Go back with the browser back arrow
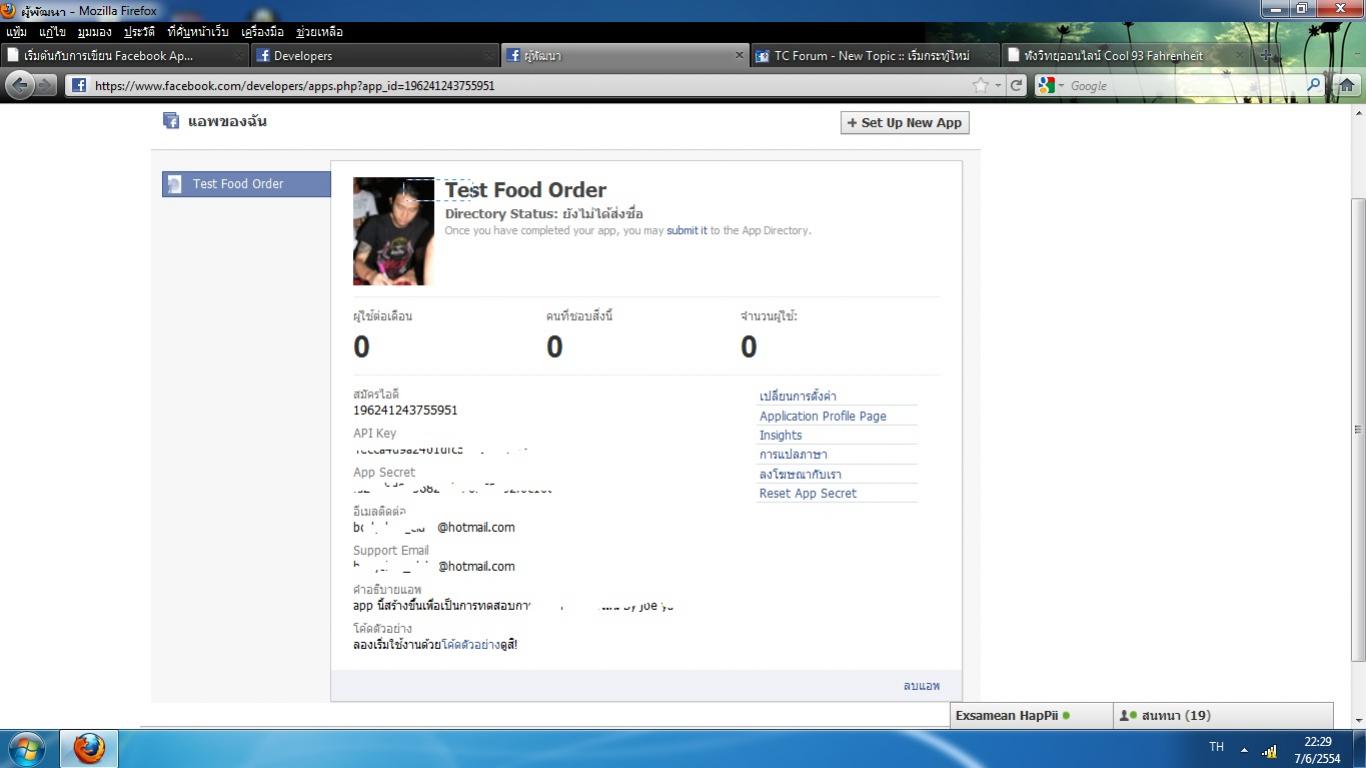The height and width of the screenshot is (768, 1366). point(19,86)
